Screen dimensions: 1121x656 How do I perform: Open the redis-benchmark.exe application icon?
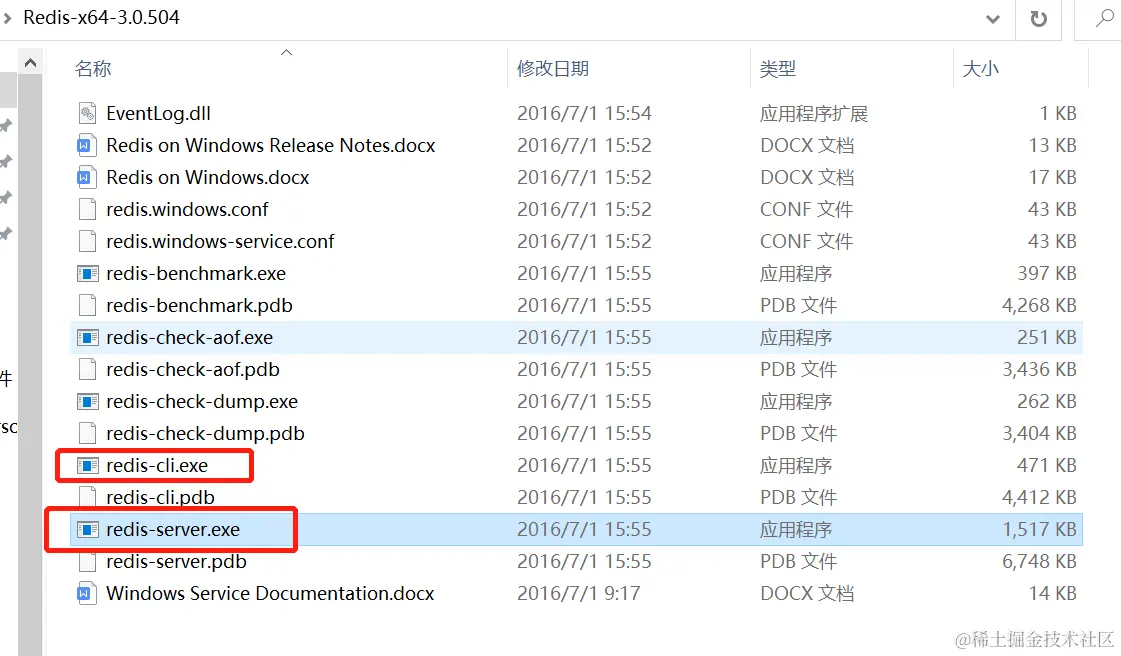(x=88, y=273)
